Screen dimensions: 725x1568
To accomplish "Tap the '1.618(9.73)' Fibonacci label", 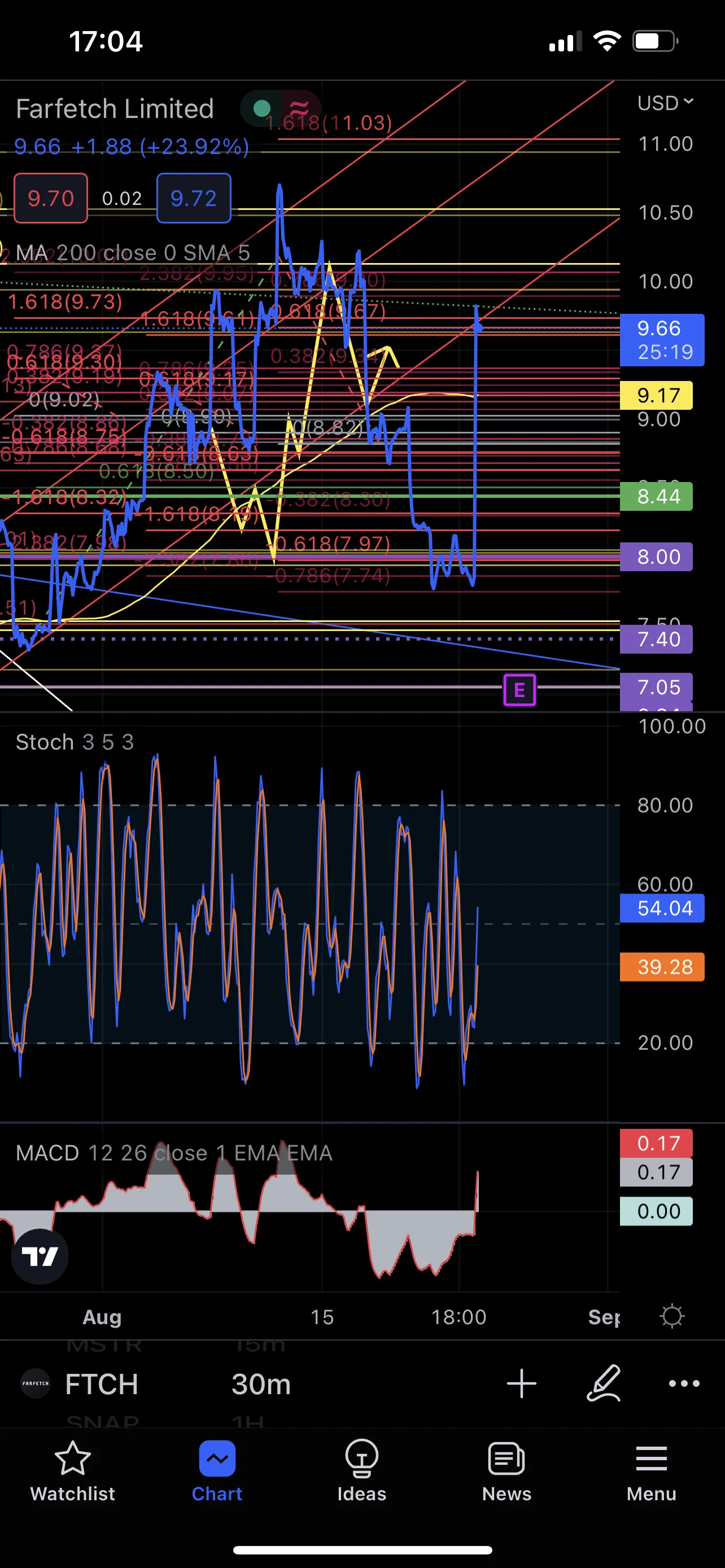I will pyautogui.click(x=65, y=301).
